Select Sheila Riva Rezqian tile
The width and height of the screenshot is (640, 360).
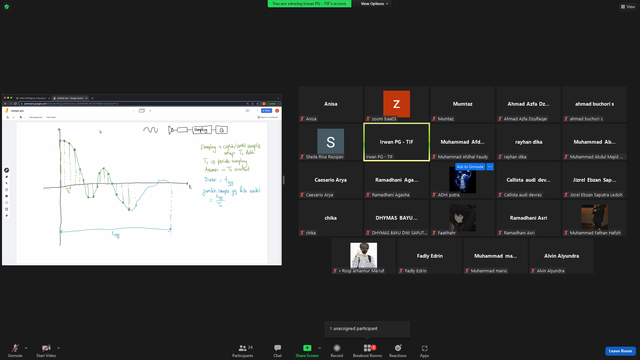331,142
